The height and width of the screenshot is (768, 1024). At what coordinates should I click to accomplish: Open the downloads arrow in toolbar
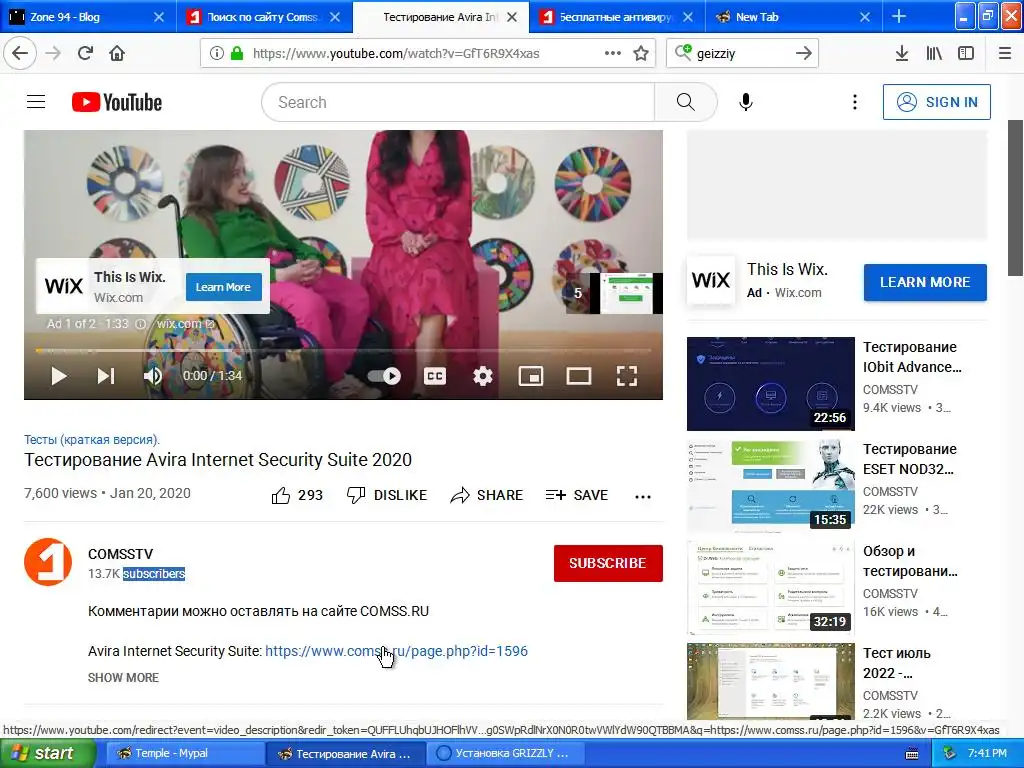click(901, 53)
